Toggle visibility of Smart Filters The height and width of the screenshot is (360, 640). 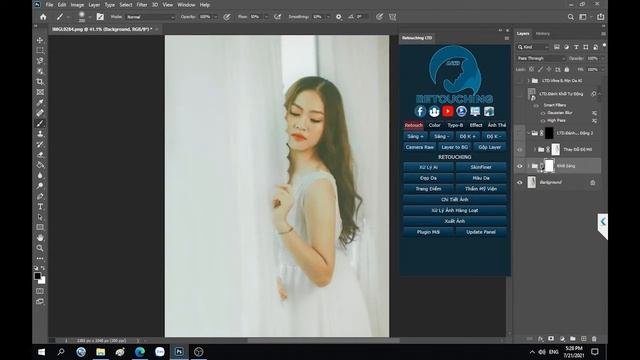tap(536, 105)
